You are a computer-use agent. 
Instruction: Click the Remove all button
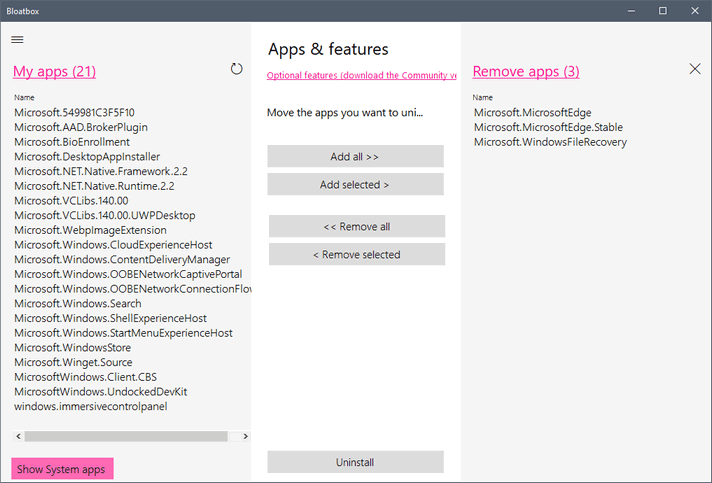[357, 226]
